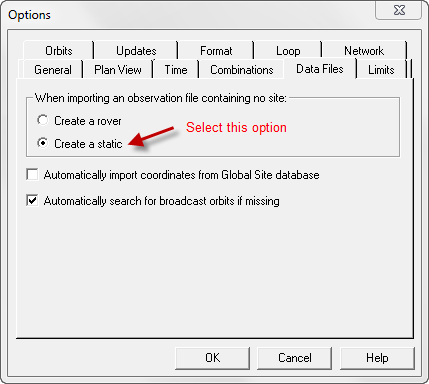
Task: Select the Create a rover radio button
Action: (43, 120)
